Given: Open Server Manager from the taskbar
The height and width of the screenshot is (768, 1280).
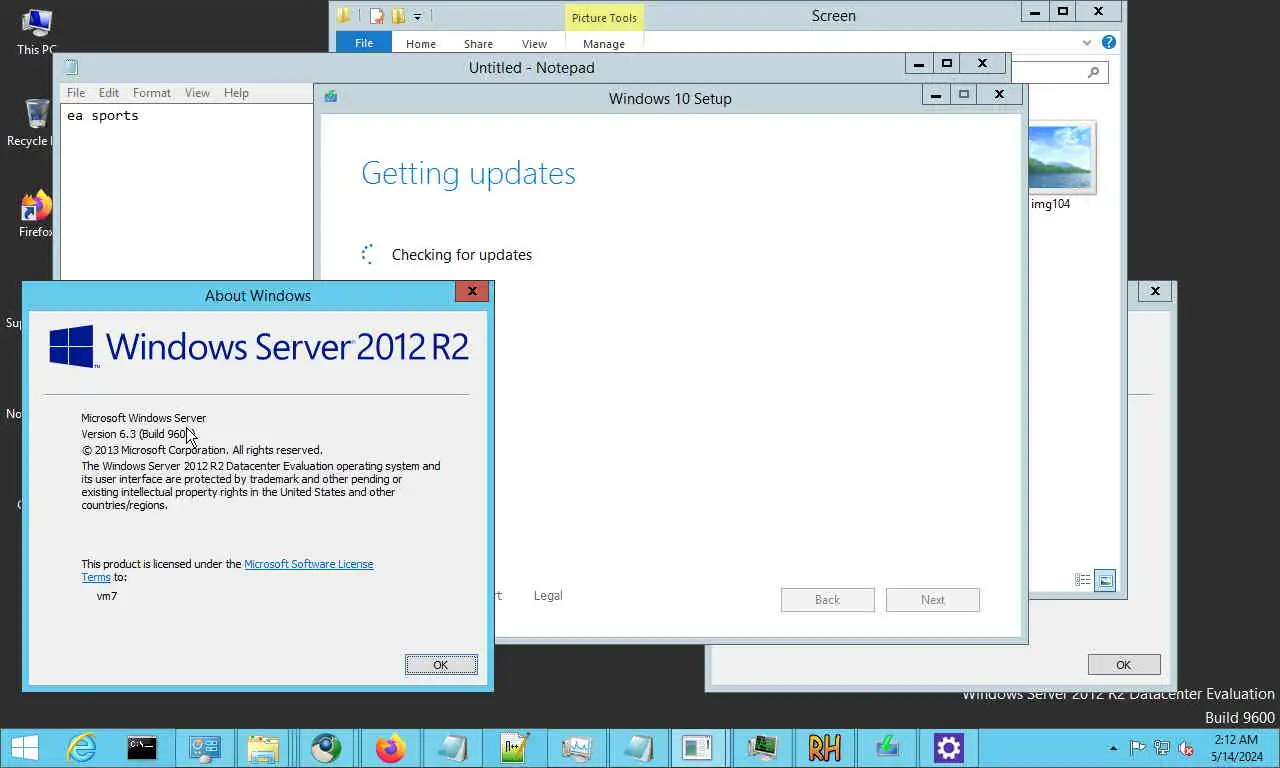Looking at the screenshot, I should click(x=204, y=747).
